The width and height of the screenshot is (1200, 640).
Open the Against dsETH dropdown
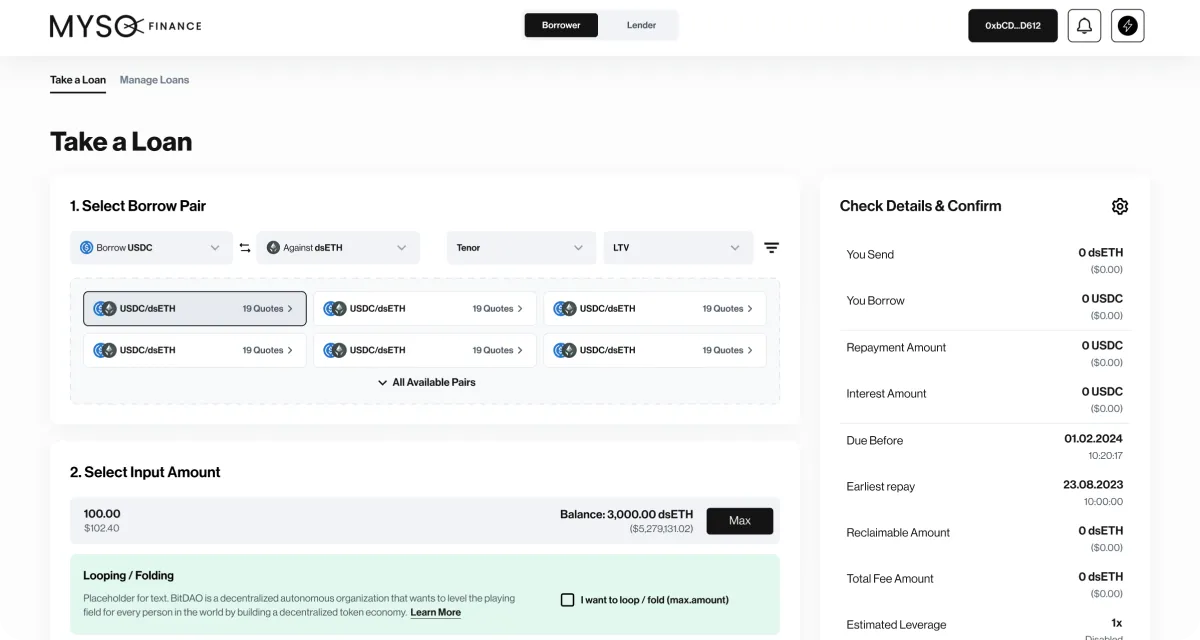click(x=338, y=248)
